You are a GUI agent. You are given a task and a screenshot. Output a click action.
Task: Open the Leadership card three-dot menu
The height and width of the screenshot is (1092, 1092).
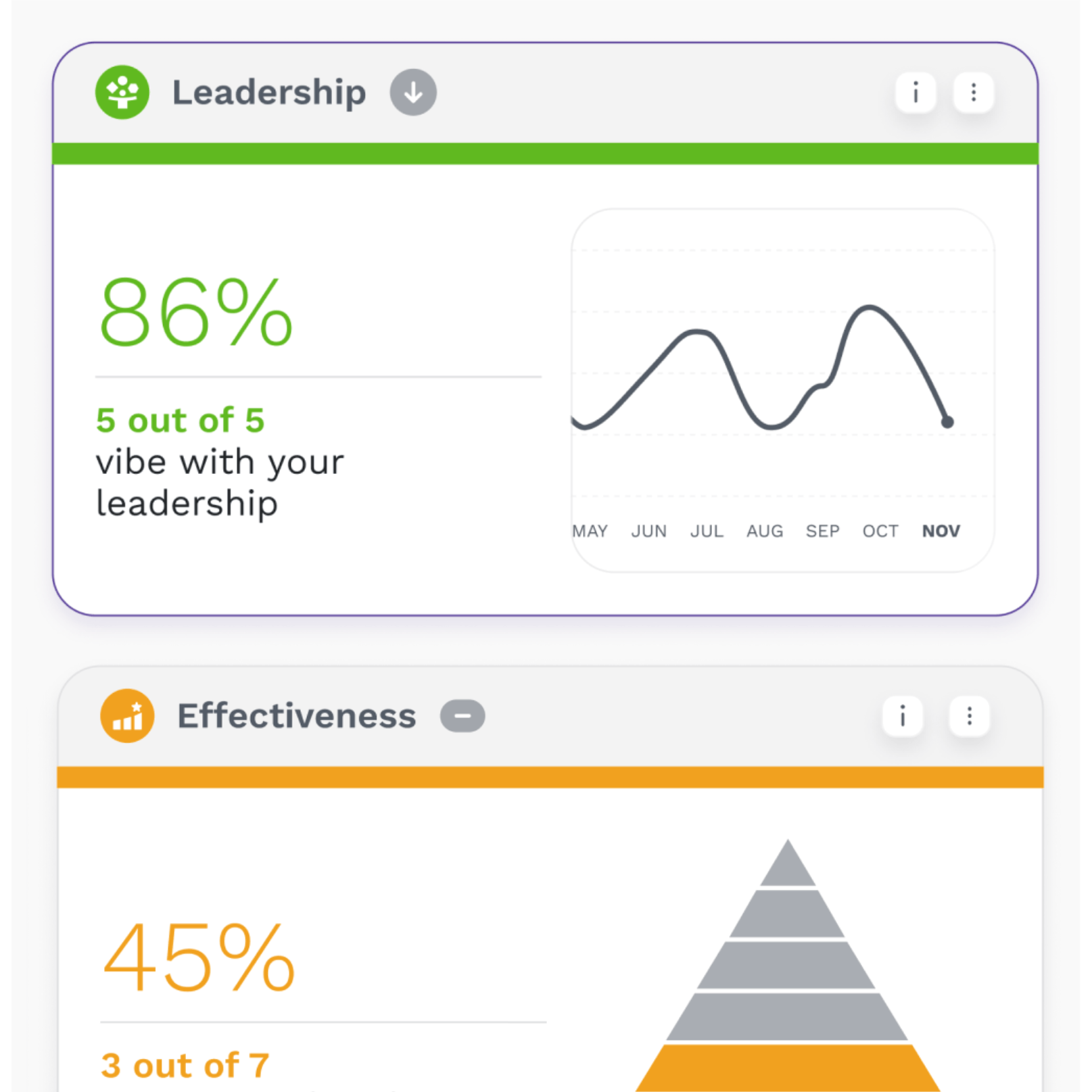[973, 92]
